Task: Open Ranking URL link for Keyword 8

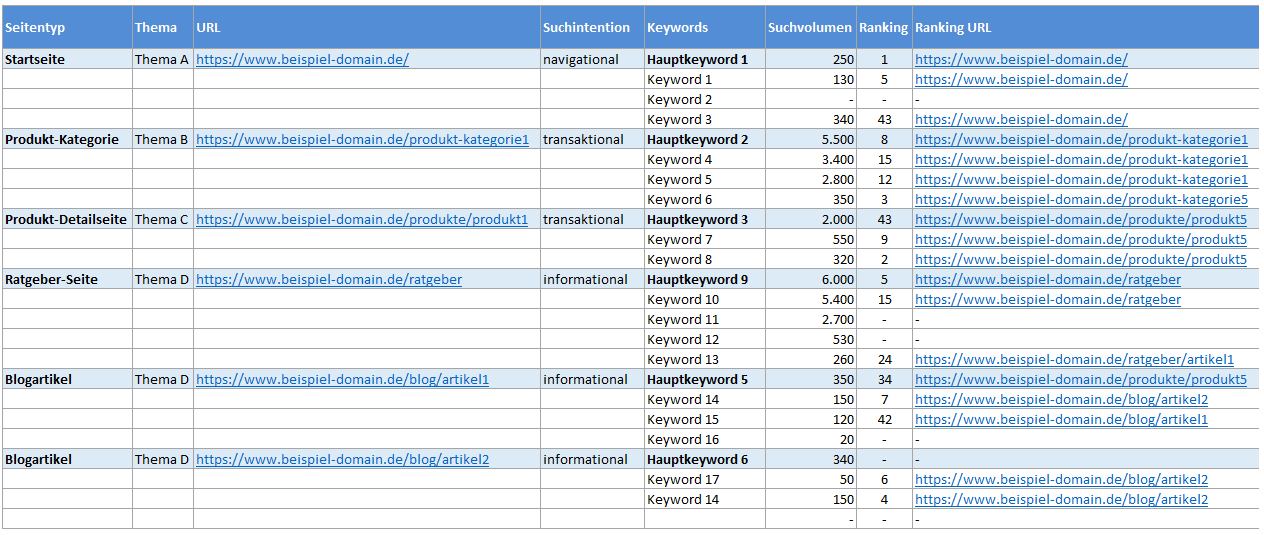Action: tap(1081, 259)
